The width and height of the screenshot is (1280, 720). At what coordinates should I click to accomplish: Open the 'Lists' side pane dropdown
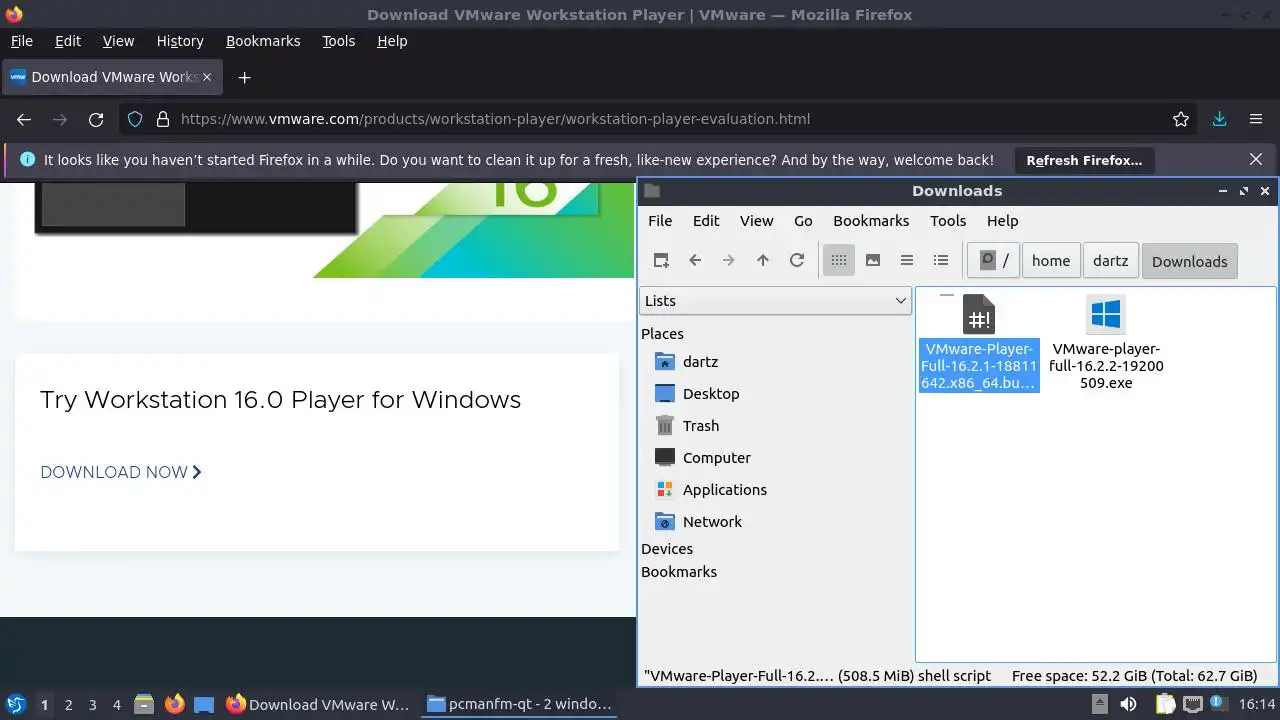pyautogui.click(x=775, y=301)
